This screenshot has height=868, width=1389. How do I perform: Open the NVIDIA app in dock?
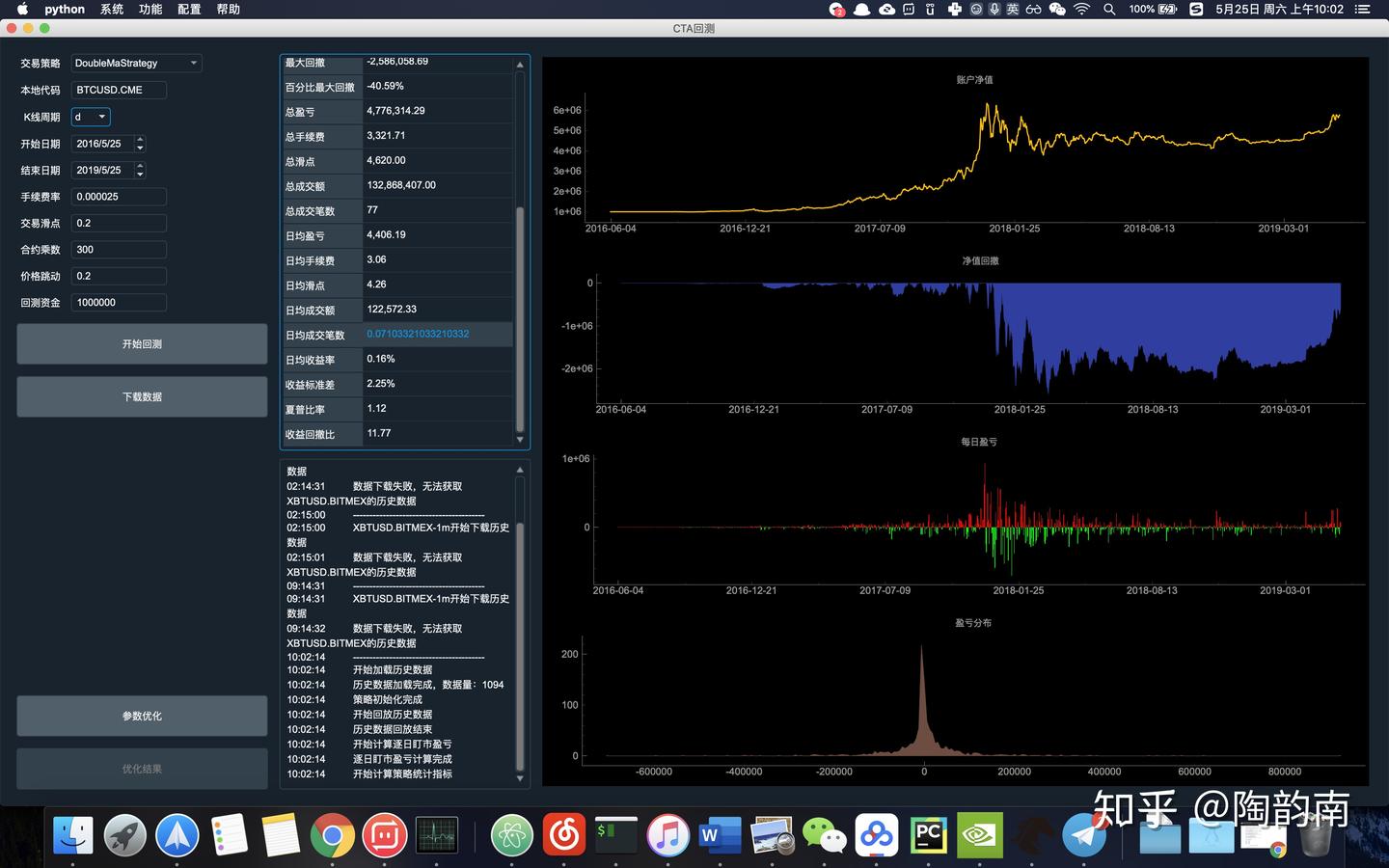coord(981,835)
